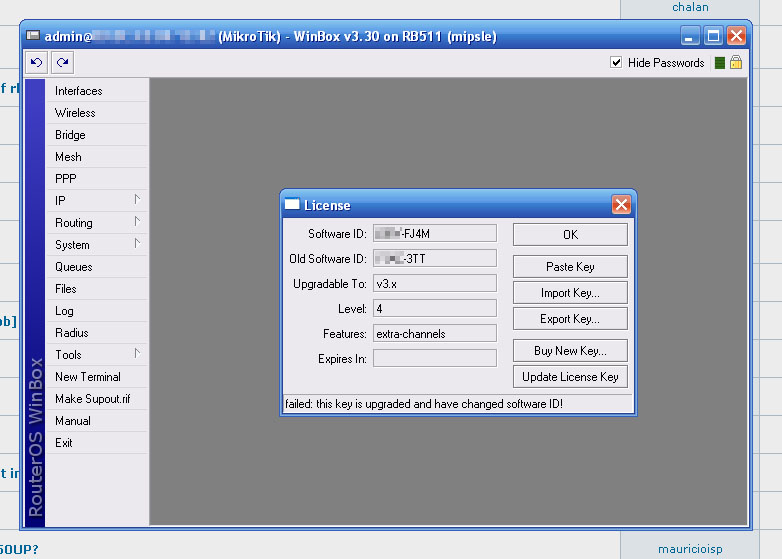782x559 pixels.
Task: Open the Radius menu item
Action: tap(97, 333)
